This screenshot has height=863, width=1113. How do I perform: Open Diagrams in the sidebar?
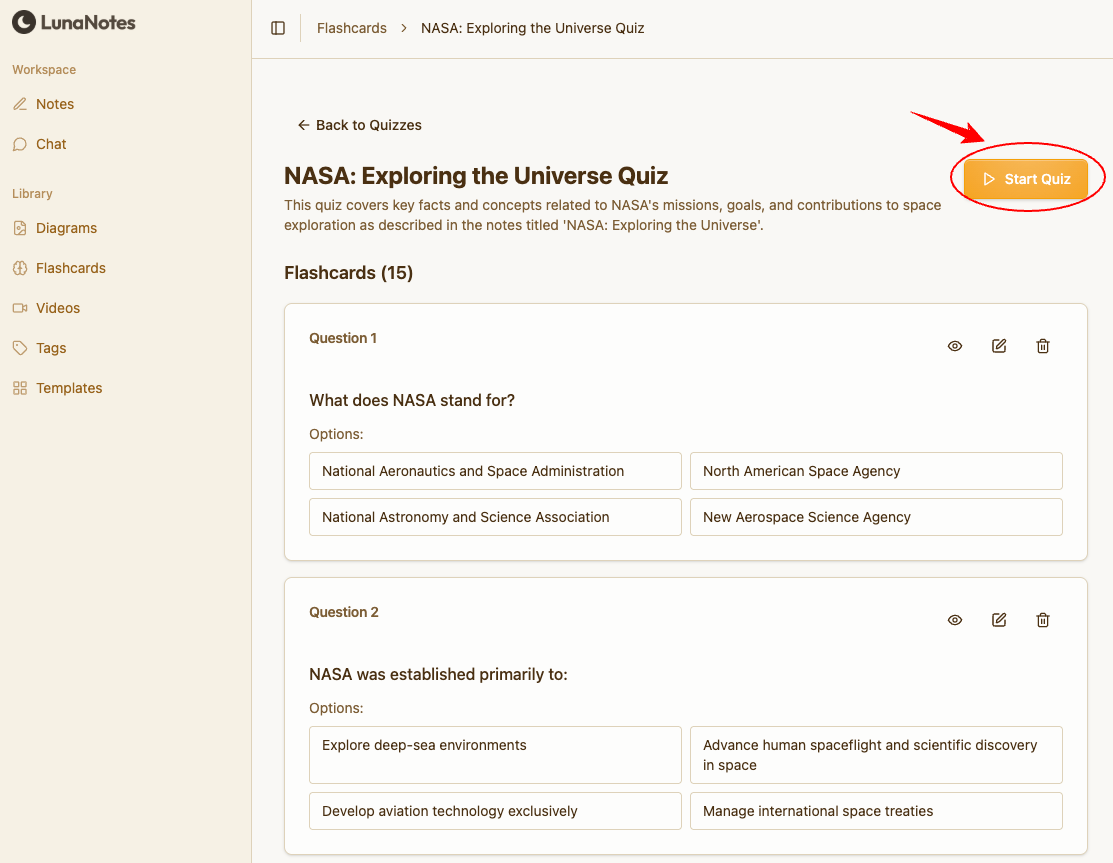click(66, 228)
